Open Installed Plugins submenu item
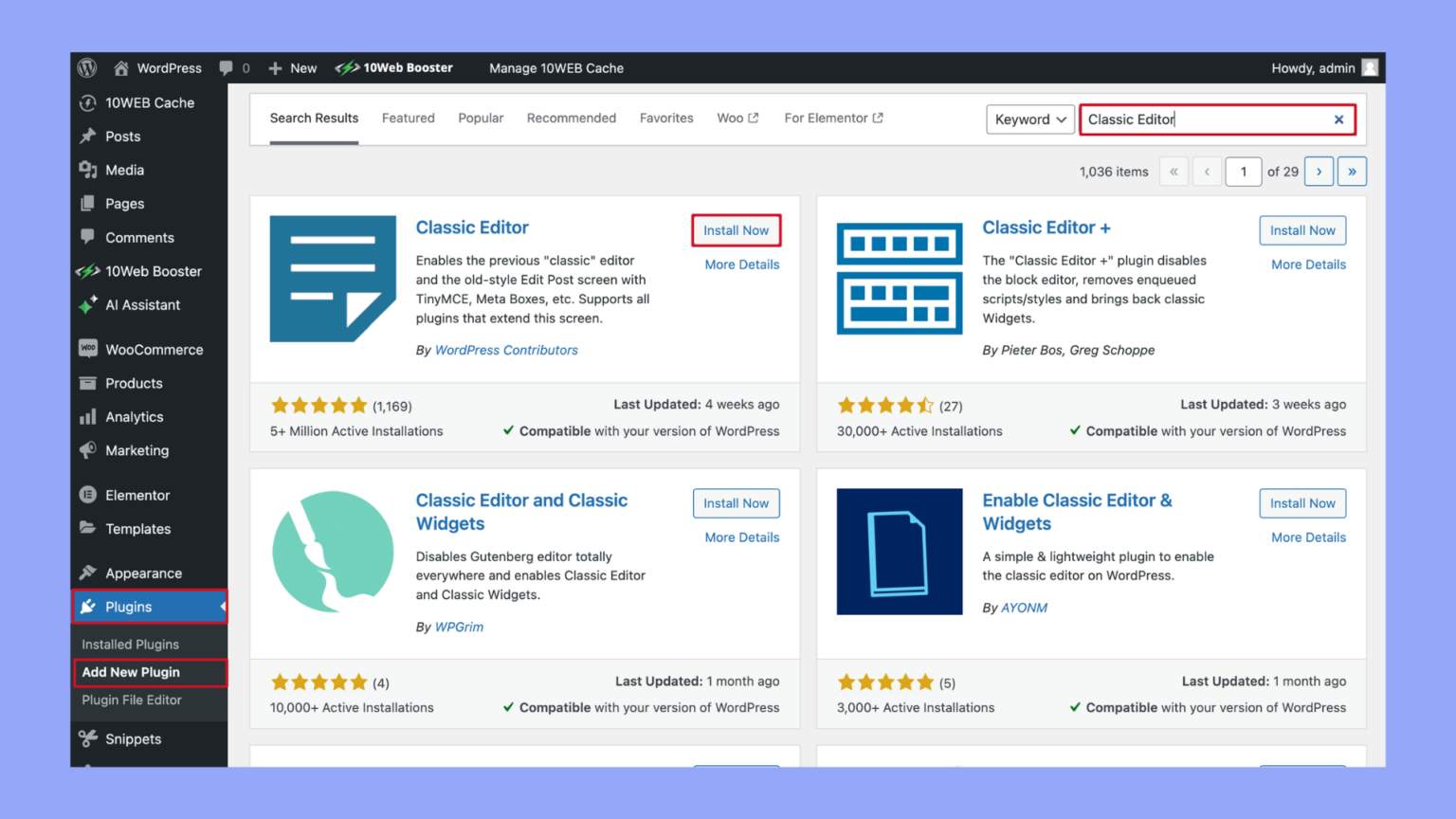 point(130,645)
